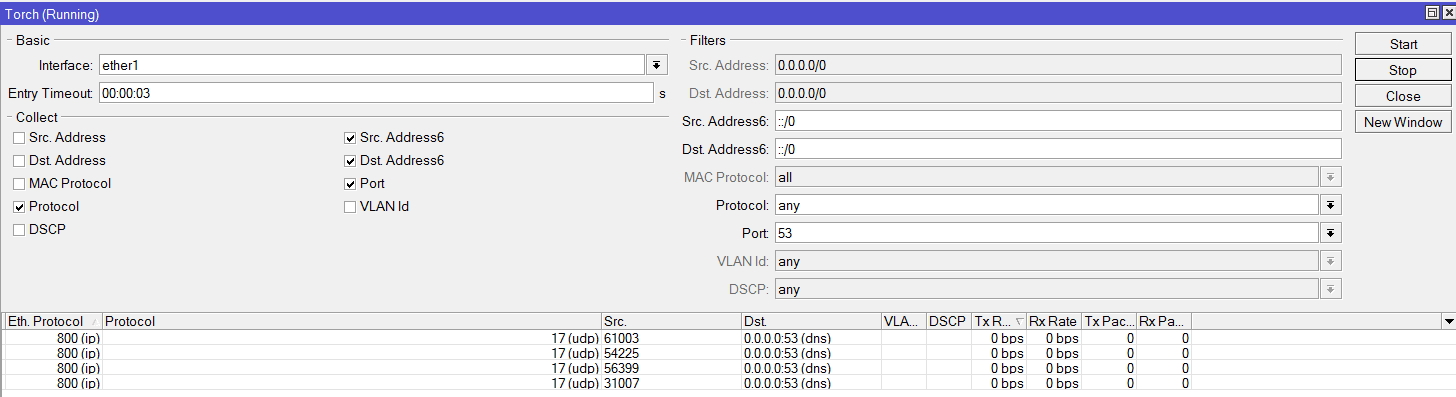Sort by the Rx Packets column header

click(x=1164, y=322)
